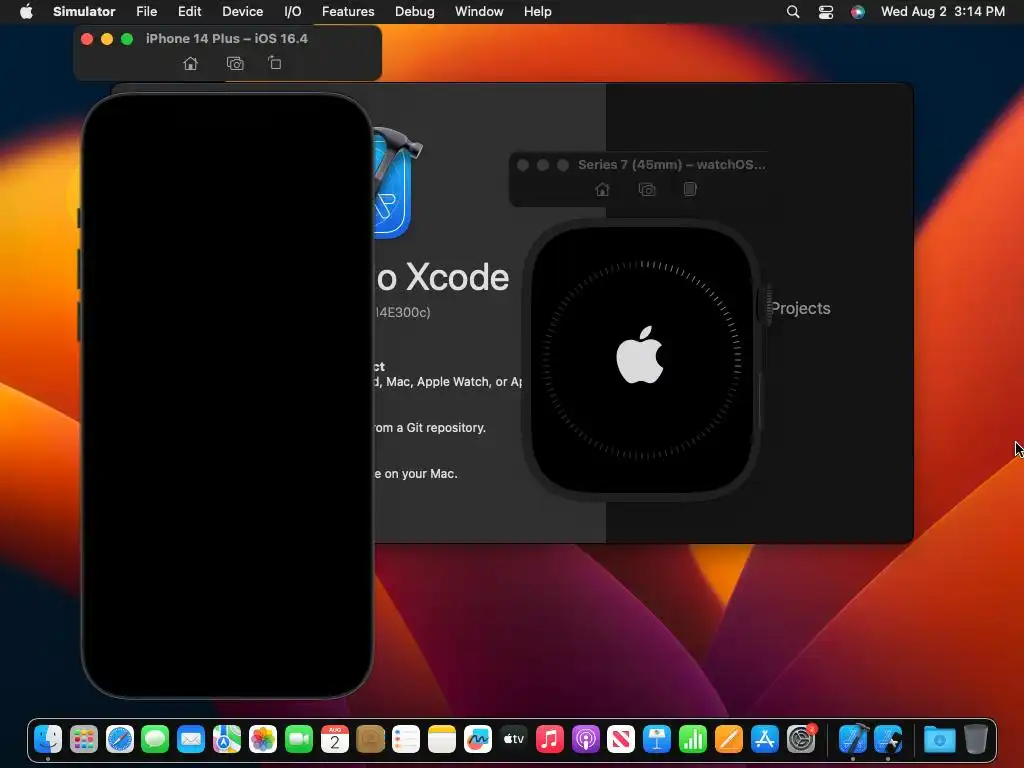This screenshot has height=768, width=1024.
Task: Open Contacts from the Dock
Action: click(370, 739)
